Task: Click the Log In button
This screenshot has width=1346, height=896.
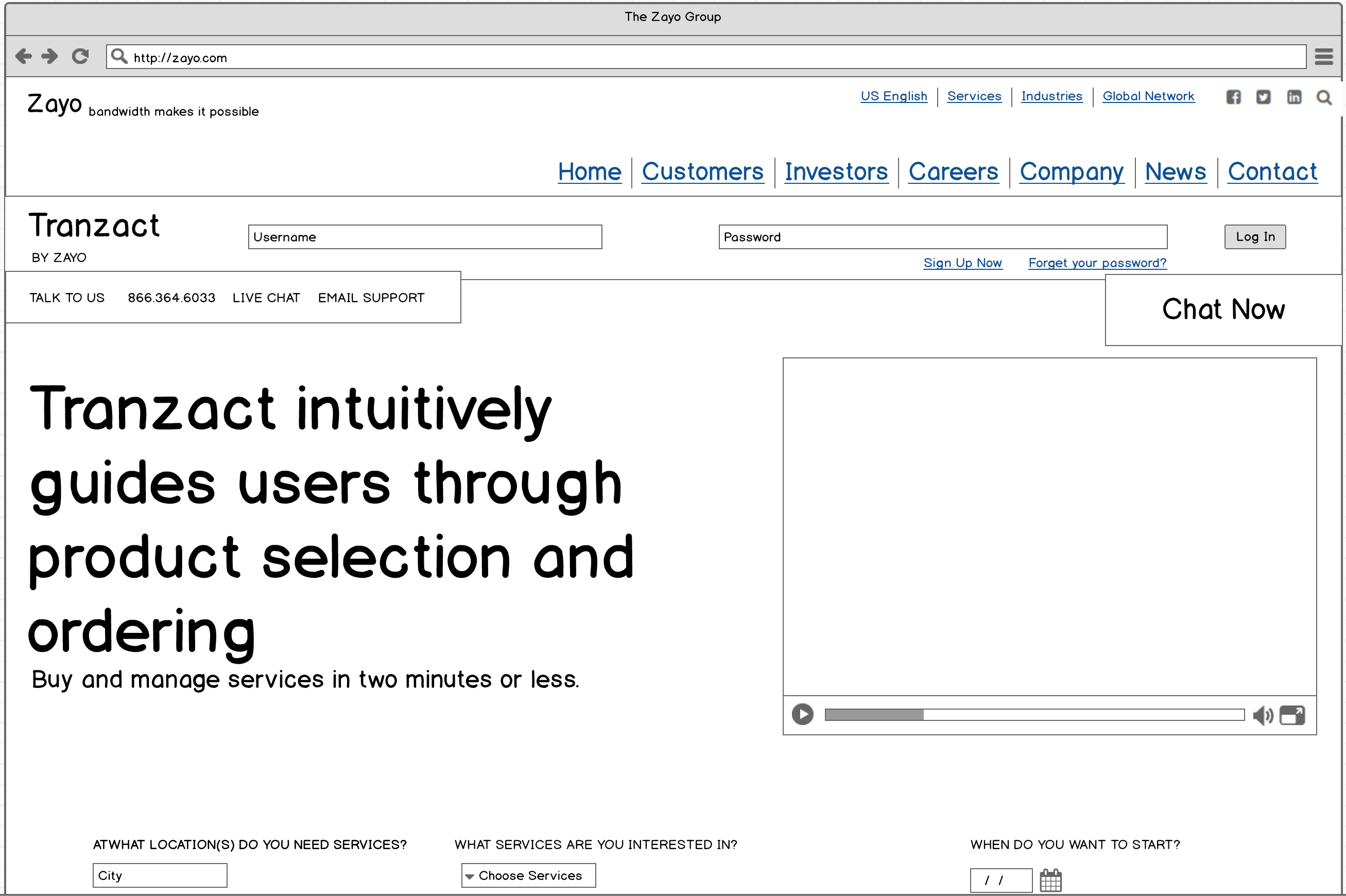Action: point(1255,236)
